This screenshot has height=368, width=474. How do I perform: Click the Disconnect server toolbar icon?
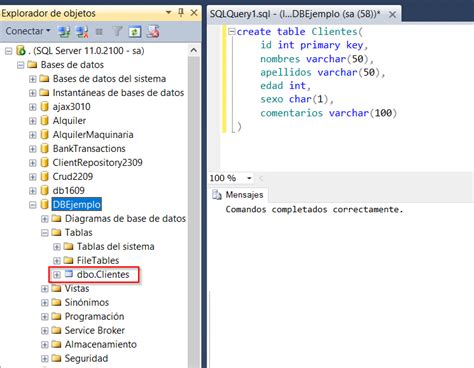click(x=82, y=32)
